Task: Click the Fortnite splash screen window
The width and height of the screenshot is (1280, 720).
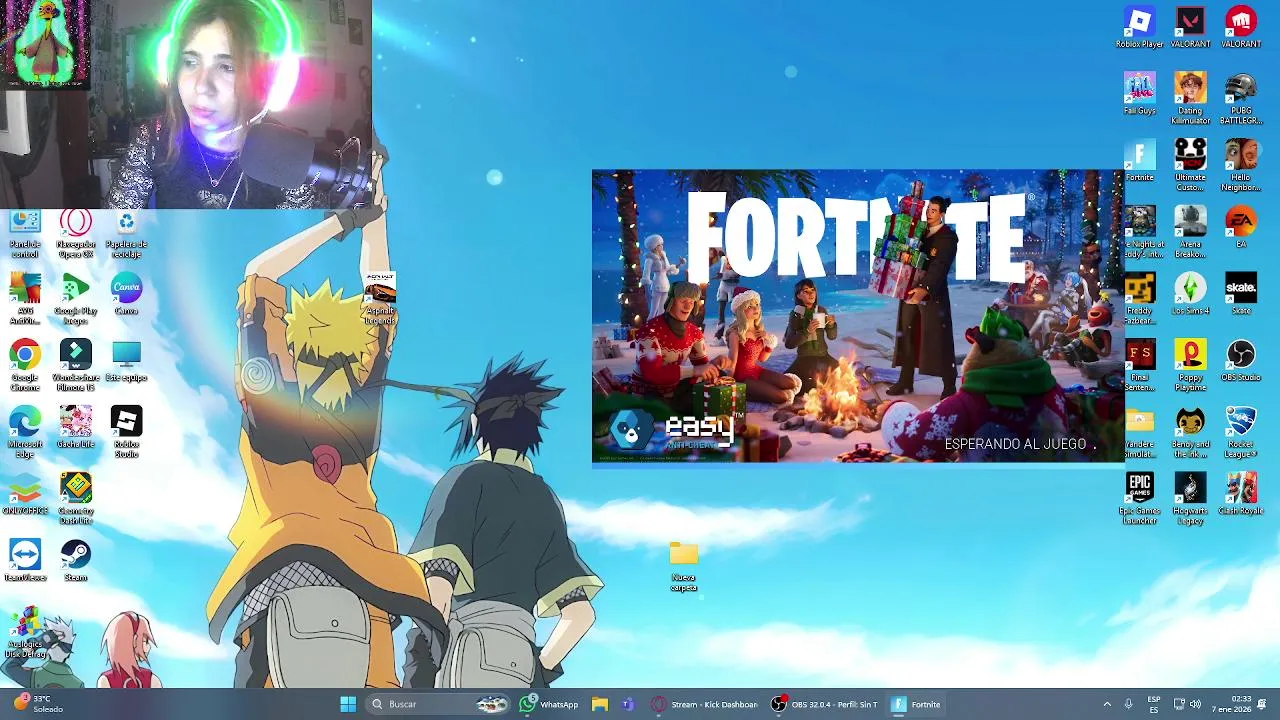Action: [858, 316]
